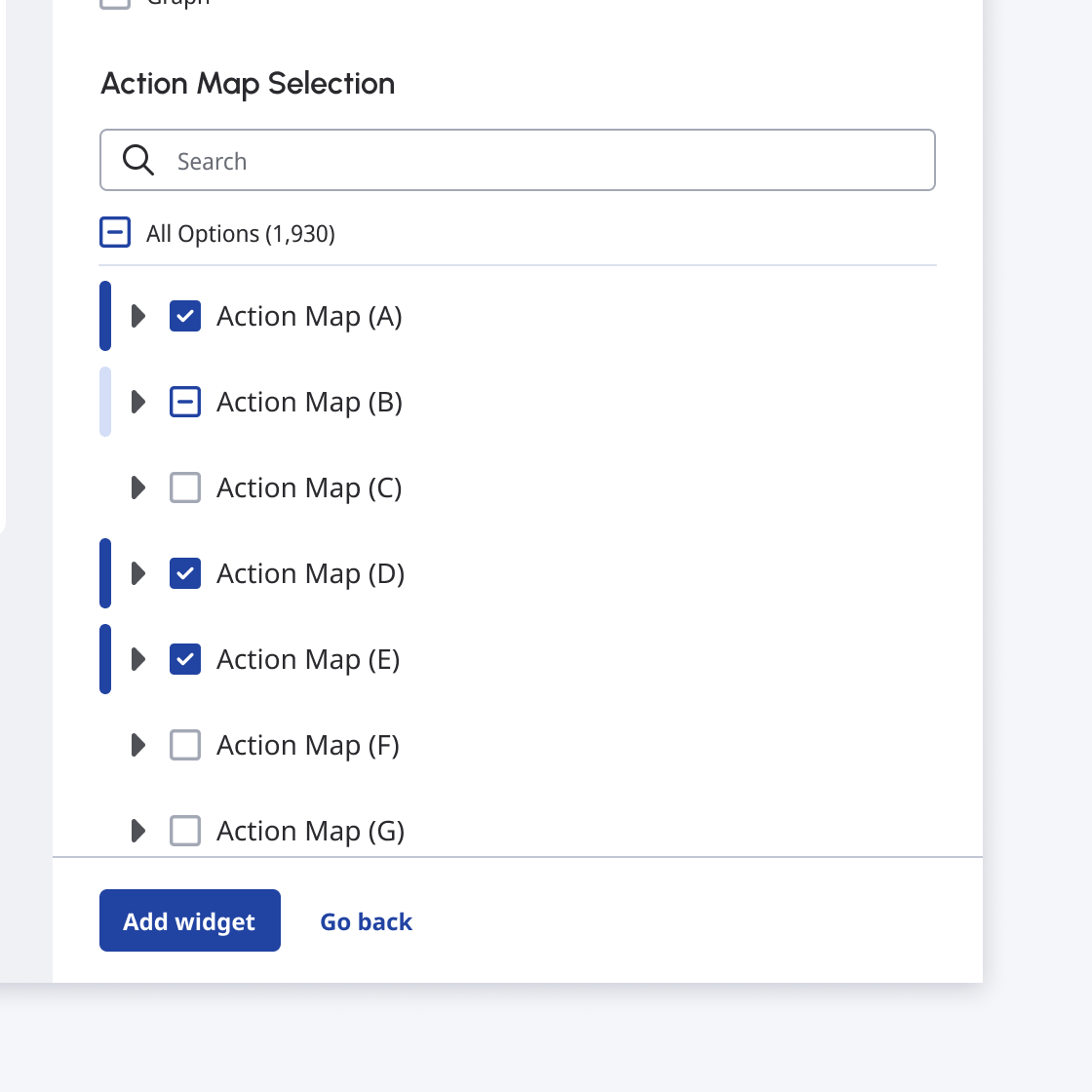Check the Action Map (F) checkbox
1092x1092 pixels.
tap(185, 745)
